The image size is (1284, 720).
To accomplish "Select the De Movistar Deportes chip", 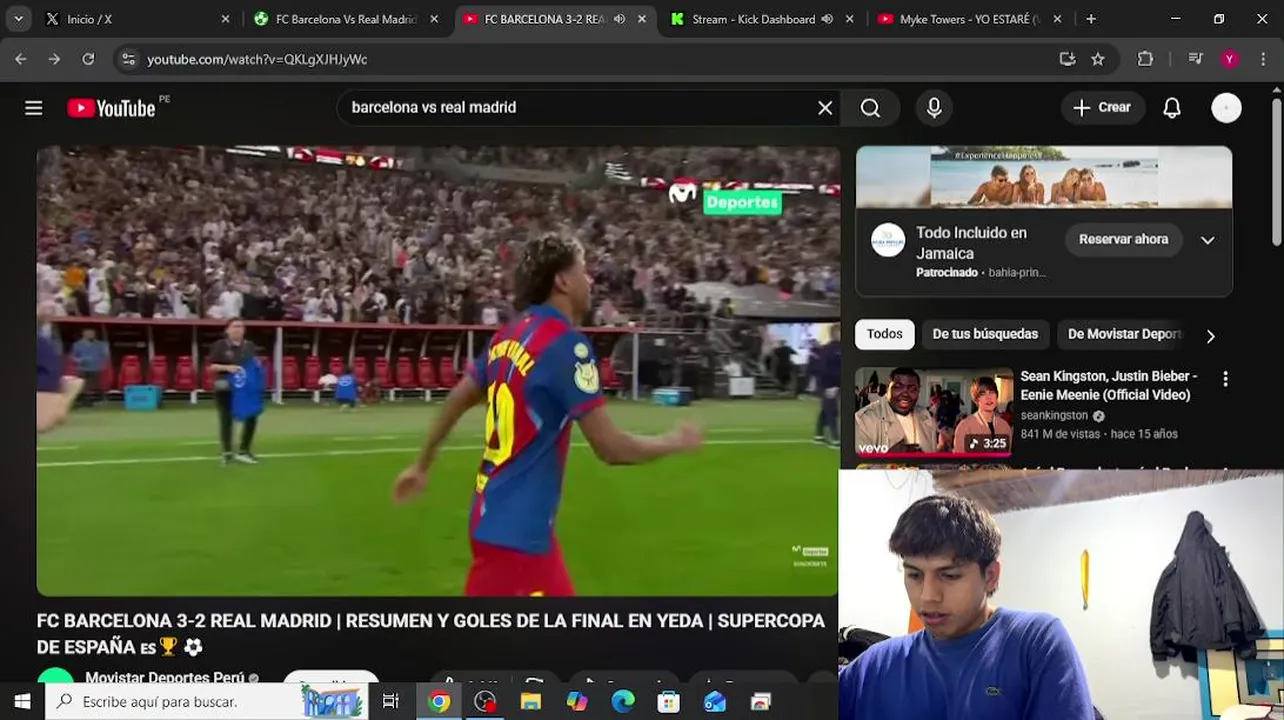I will [x=1125, y=334].
